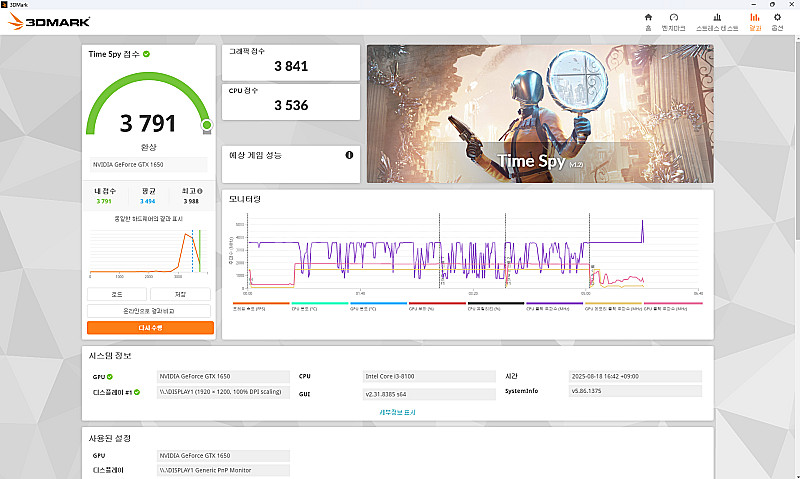Click the 로드 (Load) button
Screen dimensions: 800x479
pos(117,294)
